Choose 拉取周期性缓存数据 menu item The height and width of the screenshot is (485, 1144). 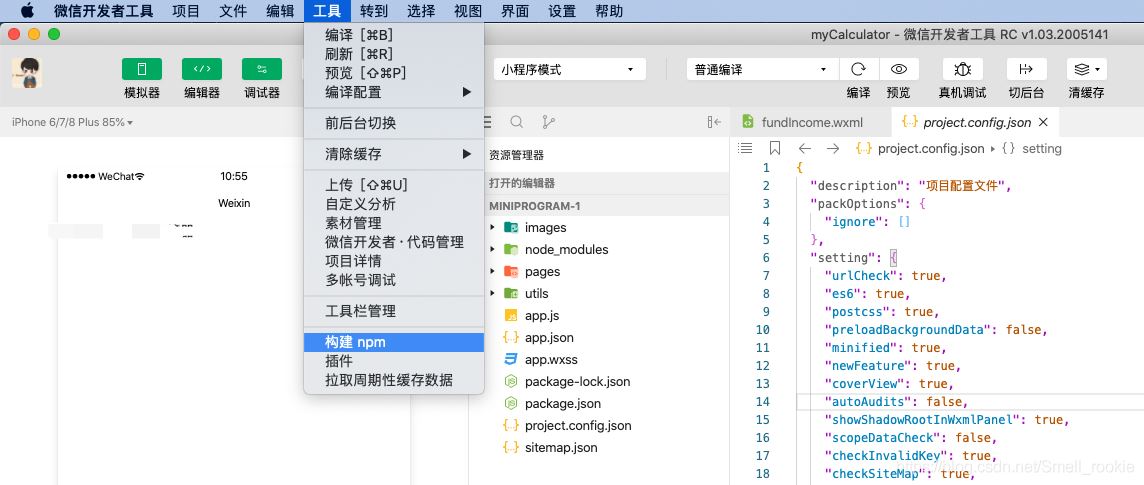pyautogui.click(x=394, y=380)
